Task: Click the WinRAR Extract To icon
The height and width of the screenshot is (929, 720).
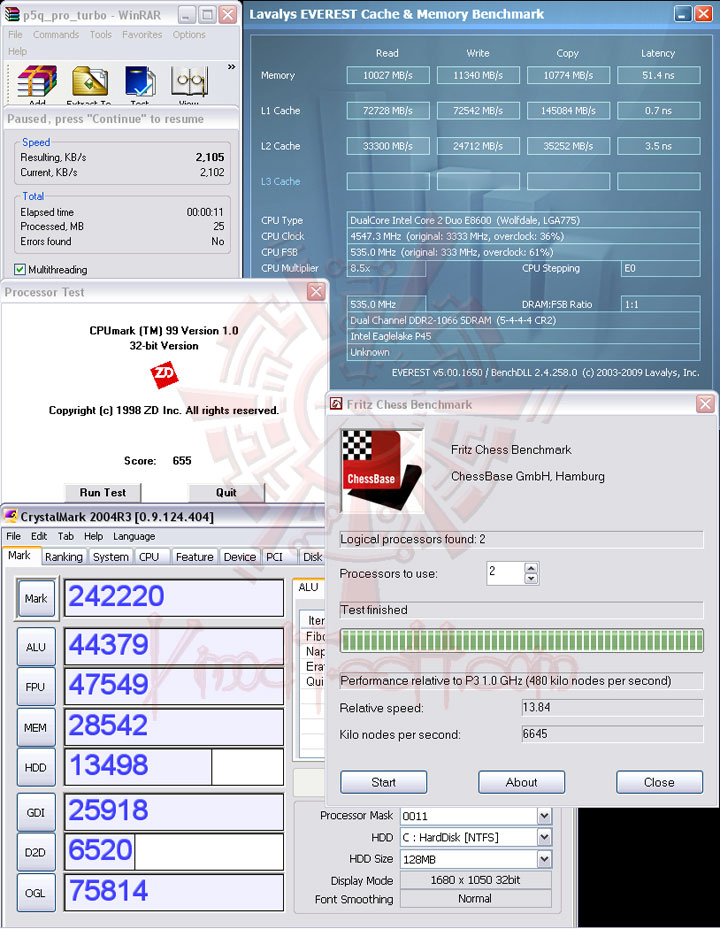Action: [x=89, y=83]
